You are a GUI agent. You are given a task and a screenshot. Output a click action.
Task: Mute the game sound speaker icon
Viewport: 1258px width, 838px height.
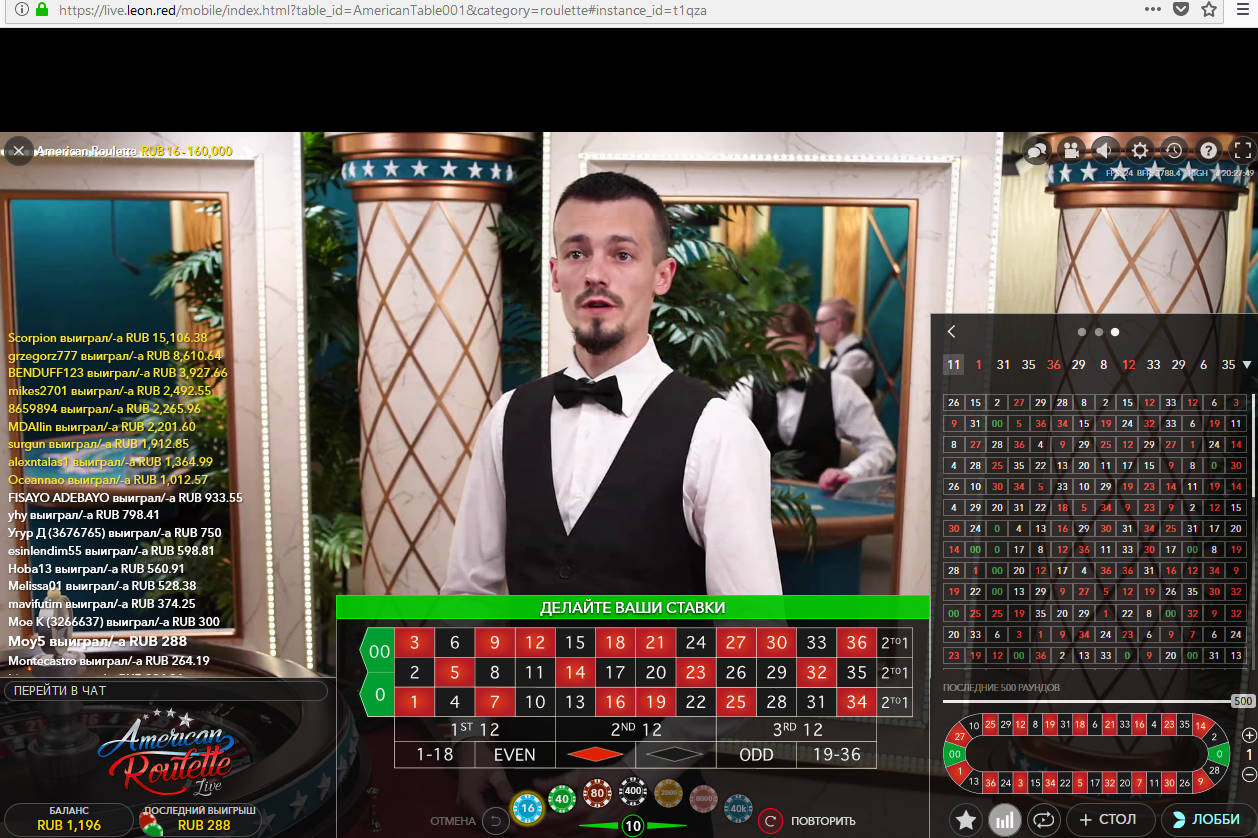click(x=1105, y=151)
